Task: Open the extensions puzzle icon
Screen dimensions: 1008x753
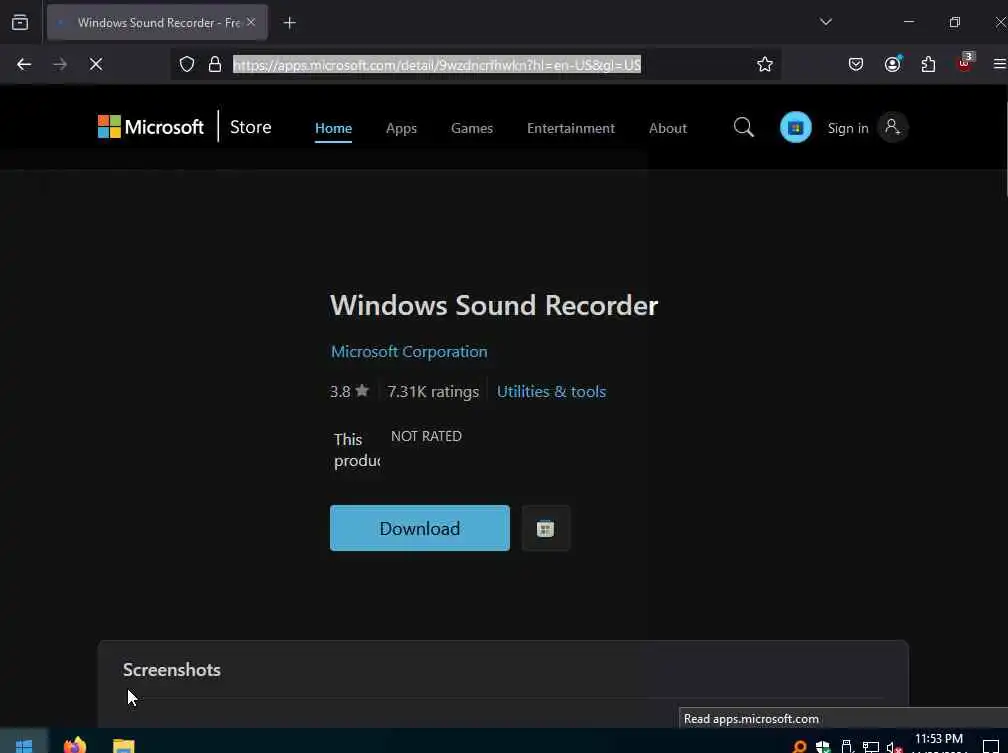Action: point(928,64)
